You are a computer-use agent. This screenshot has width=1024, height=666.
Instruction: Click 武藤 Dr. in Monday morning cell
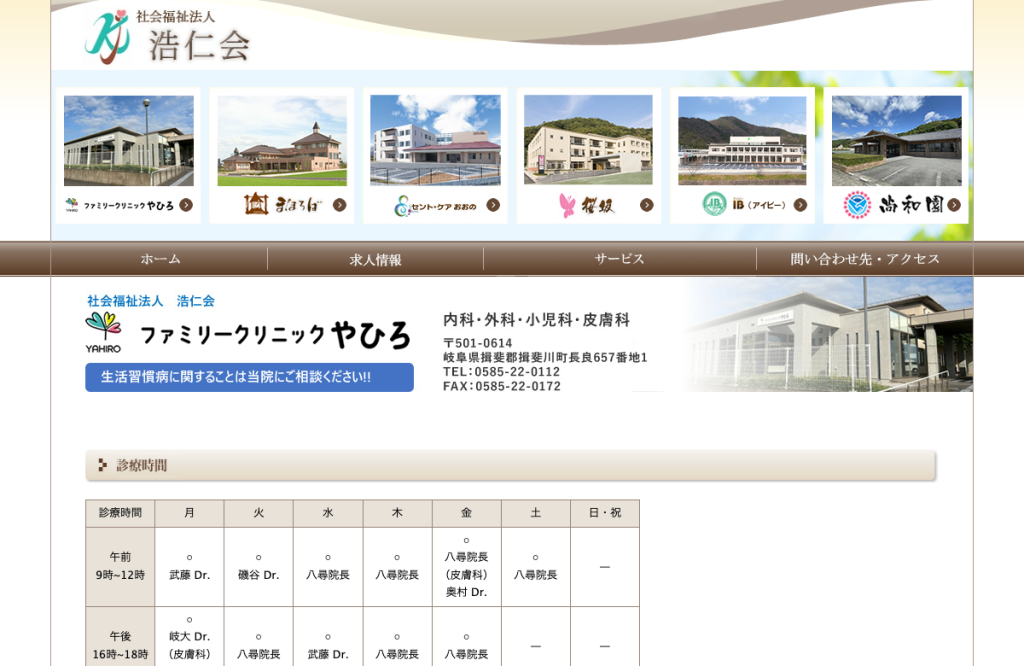point(189,575)
